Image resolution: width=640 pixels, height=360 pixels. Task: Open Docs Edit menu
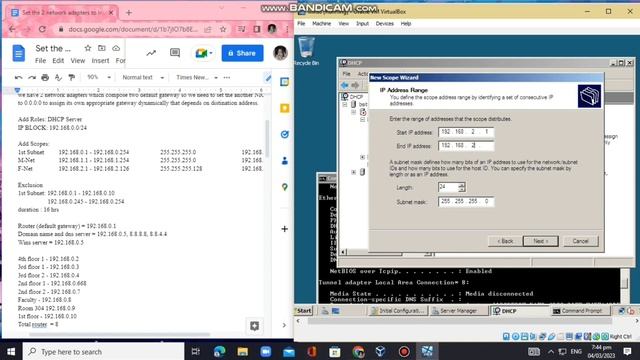tap(58, 60)
